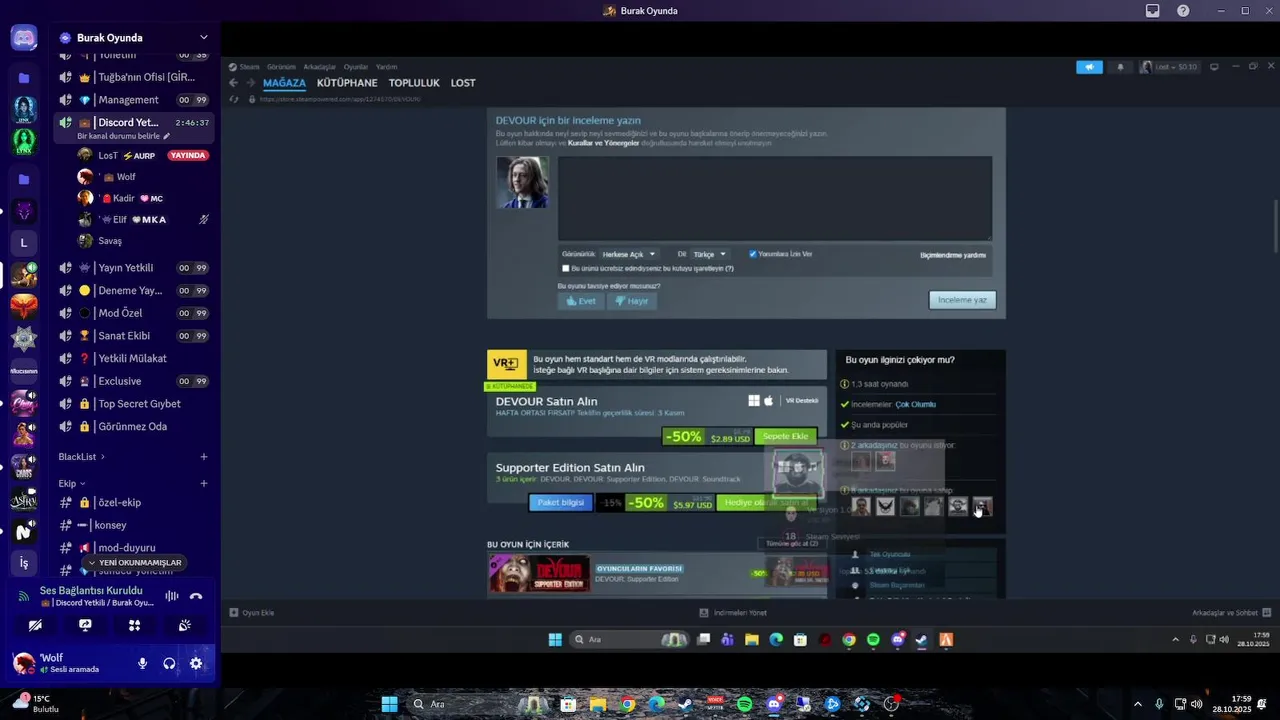Deafen audio with headphones icon
1280x720 pixels.
(x=169, y=663)
